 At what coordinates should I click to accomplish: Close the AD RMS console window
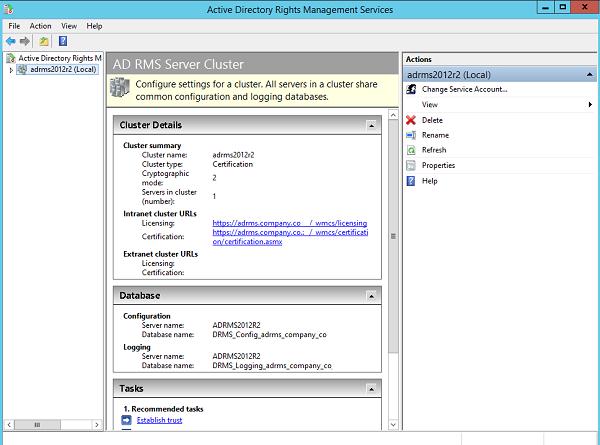585,8
